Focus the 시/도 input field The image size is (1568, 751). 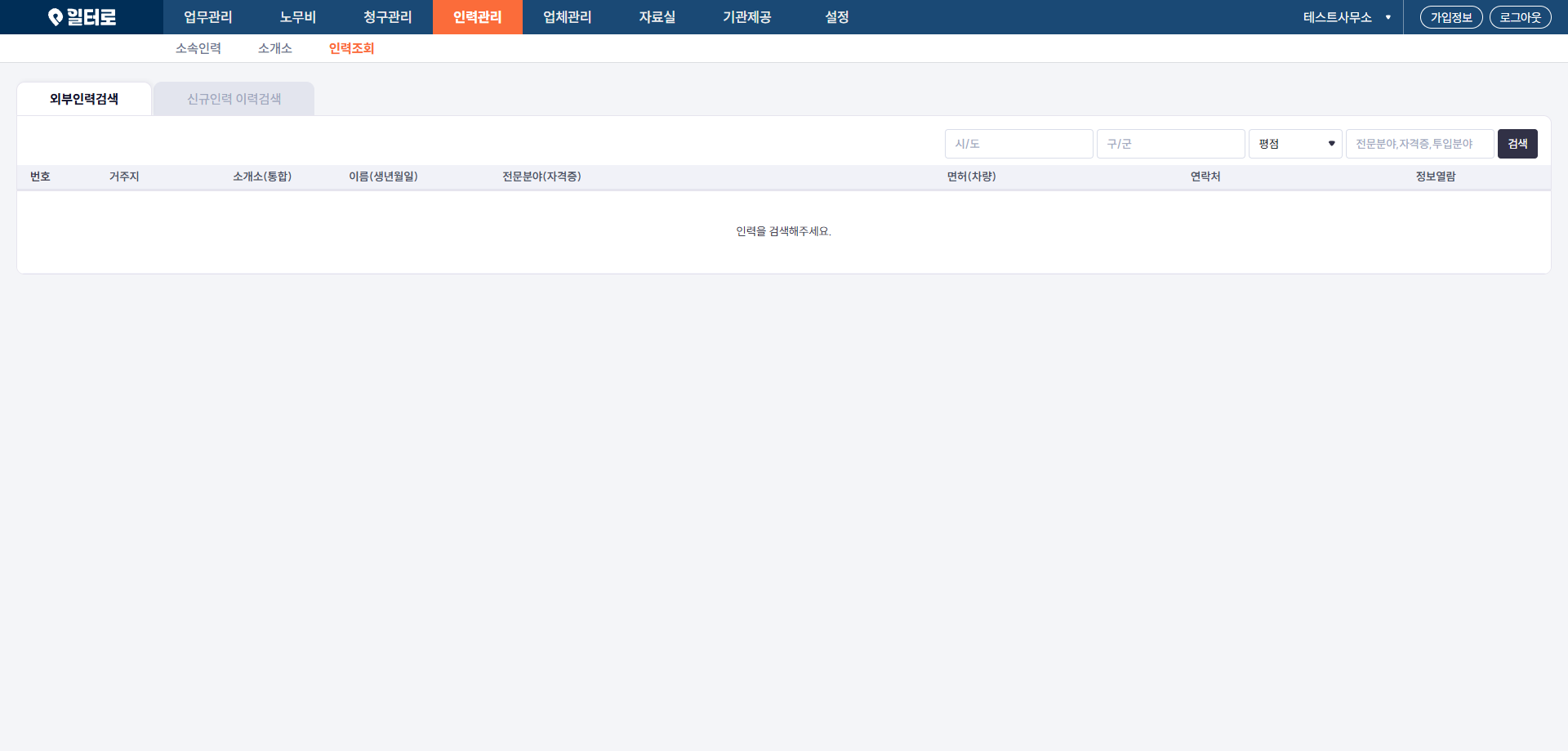(x=1019, y=144)
